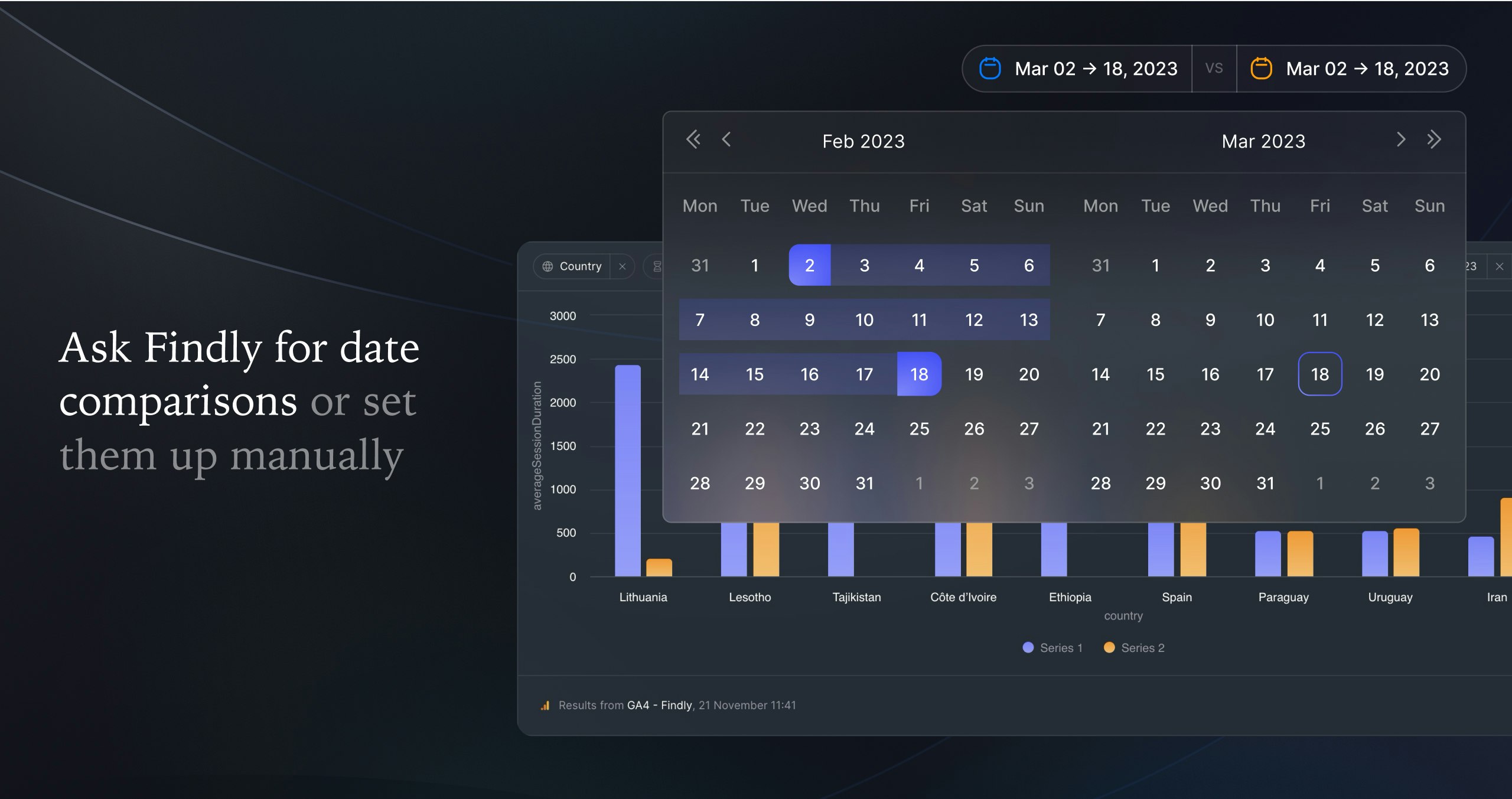
Task: Go to previous month arrow
Action: (x=726, y=139)
